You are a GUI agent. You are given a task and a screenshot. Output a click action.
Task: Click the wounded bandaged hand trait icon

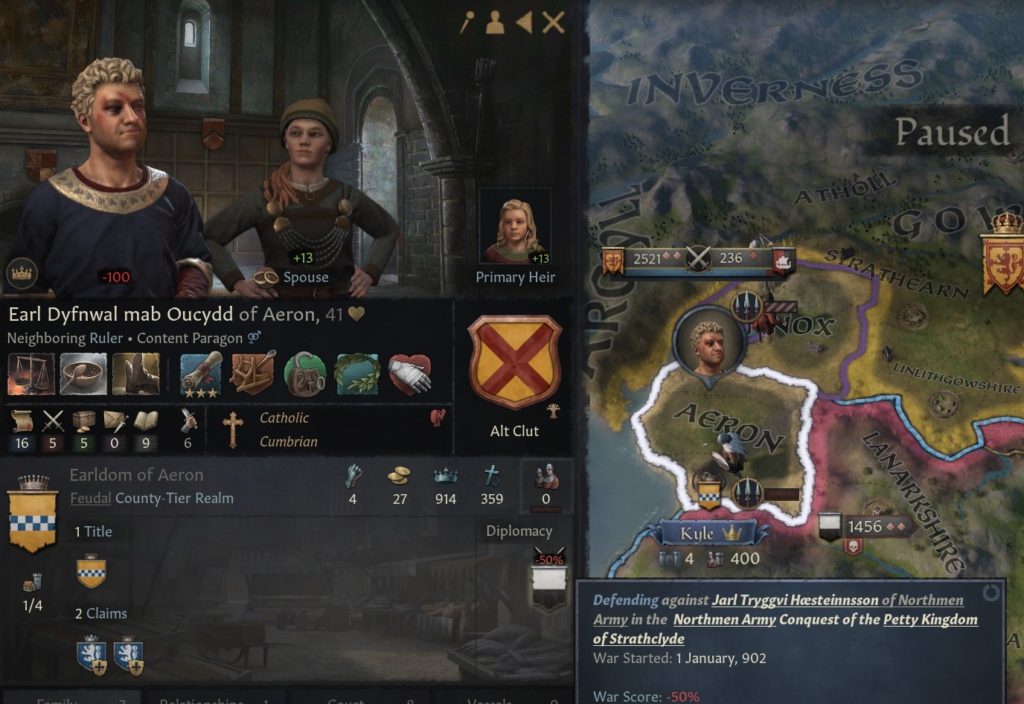click(x=409, y=374)
